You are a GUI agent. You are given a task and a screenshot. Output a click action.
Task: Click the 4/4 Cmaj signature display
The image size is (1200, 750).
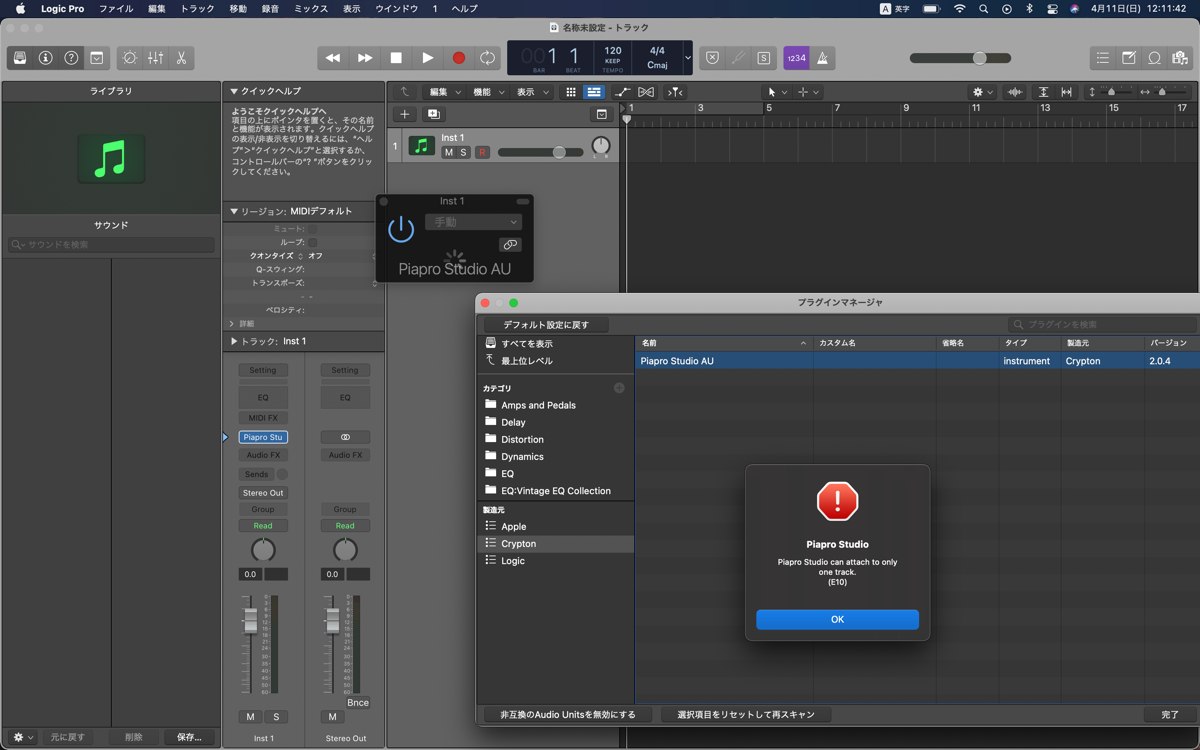[x=657, y=57]
